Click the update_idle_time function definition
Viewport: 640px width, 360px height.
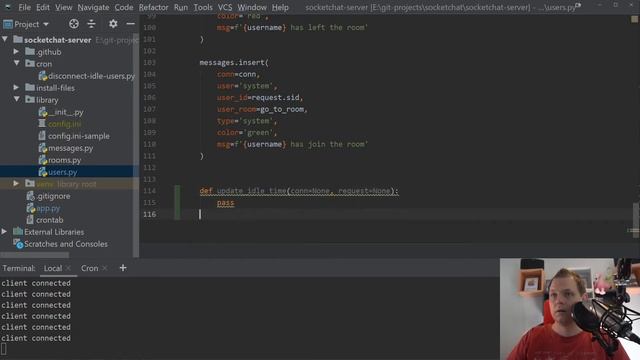pyautogui.click(x=299, y=191)
